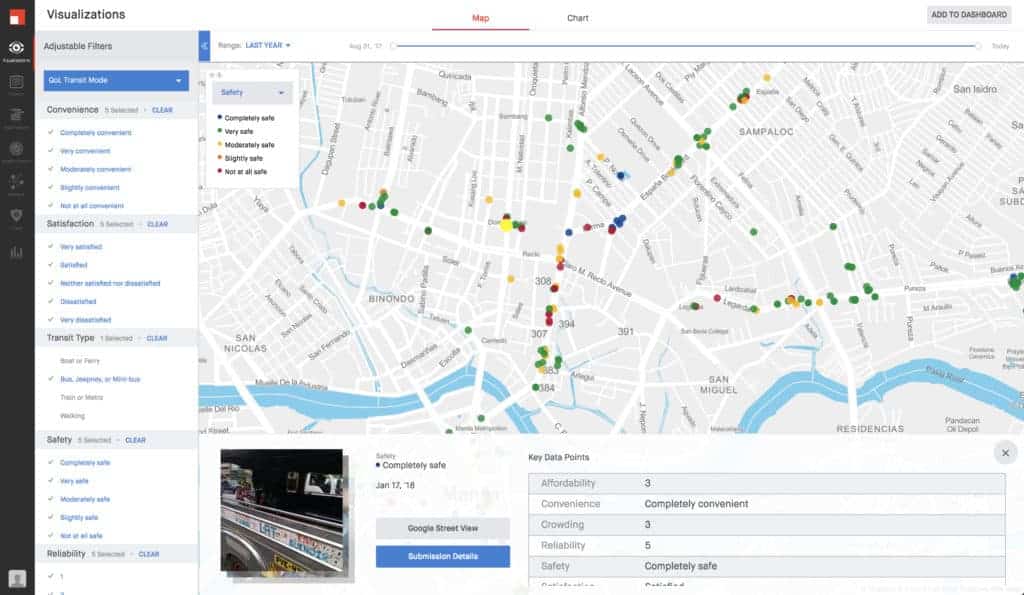Open the QoL Transit Mode dropdown
Screen dimensions: 1024x595
pos(116,80)
